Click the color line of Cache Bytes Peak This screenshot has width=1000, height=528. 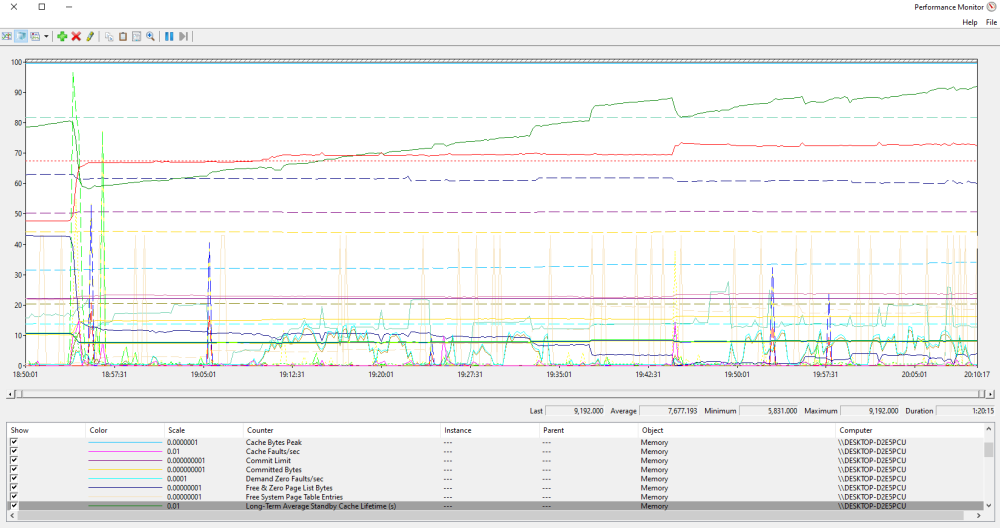pos(125,442)
